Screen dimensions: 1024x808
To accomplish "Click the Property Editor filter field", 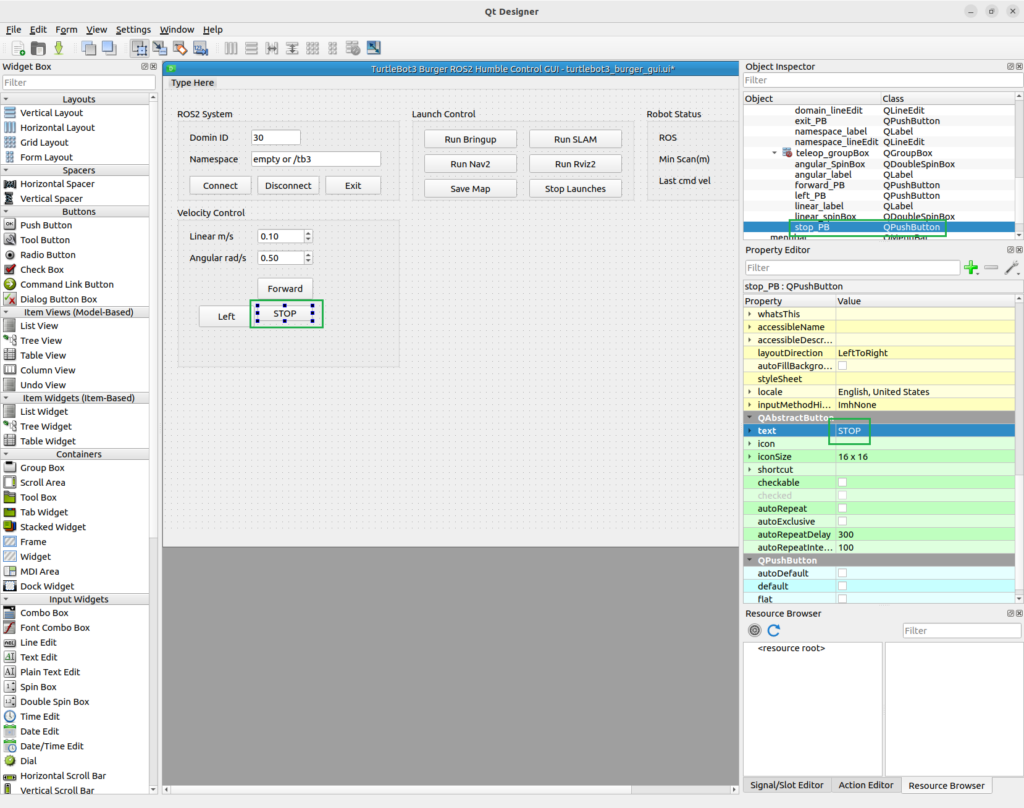I will coord(852,268).
